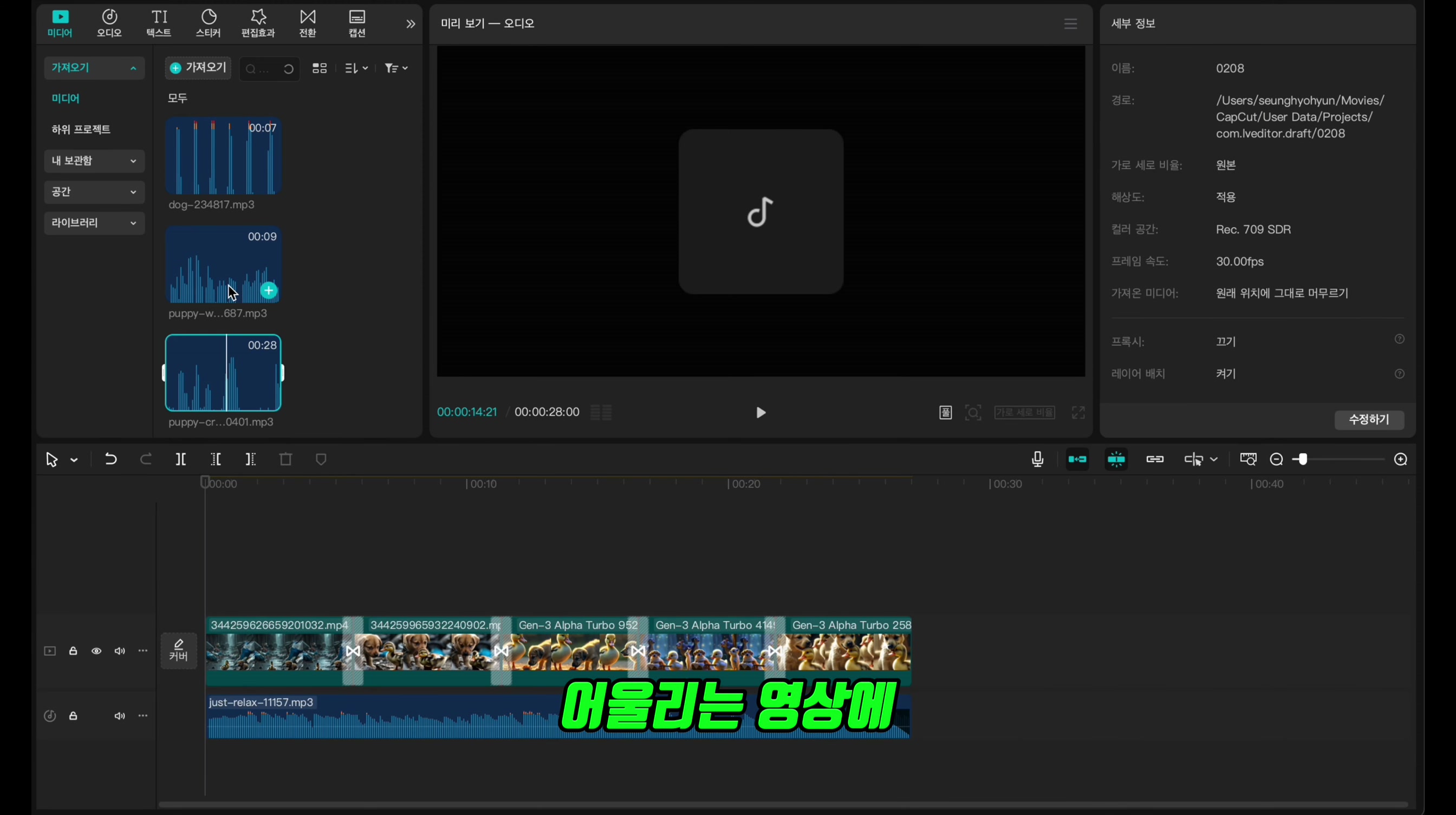Click the 커버 cover button

pos(179,650)
